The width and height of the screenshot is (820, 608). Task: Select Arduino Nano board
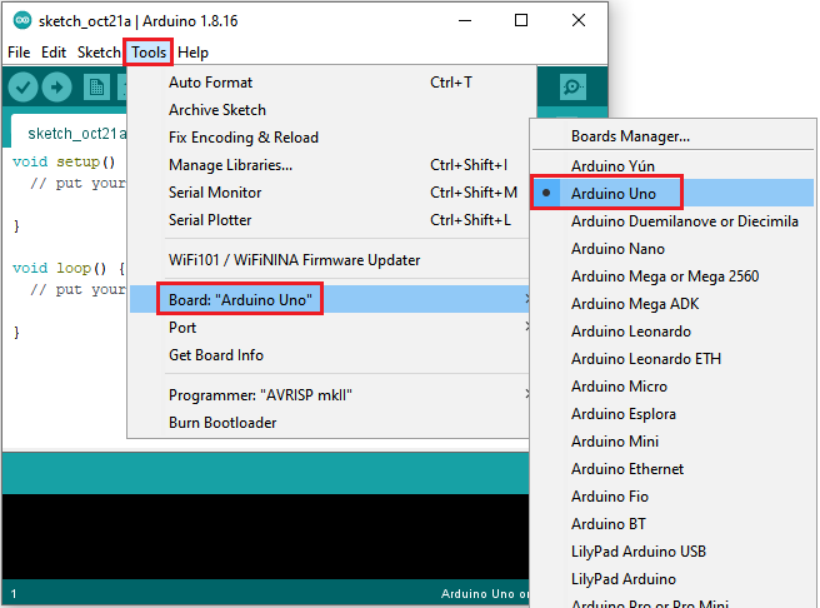click(x=673, y=249)
